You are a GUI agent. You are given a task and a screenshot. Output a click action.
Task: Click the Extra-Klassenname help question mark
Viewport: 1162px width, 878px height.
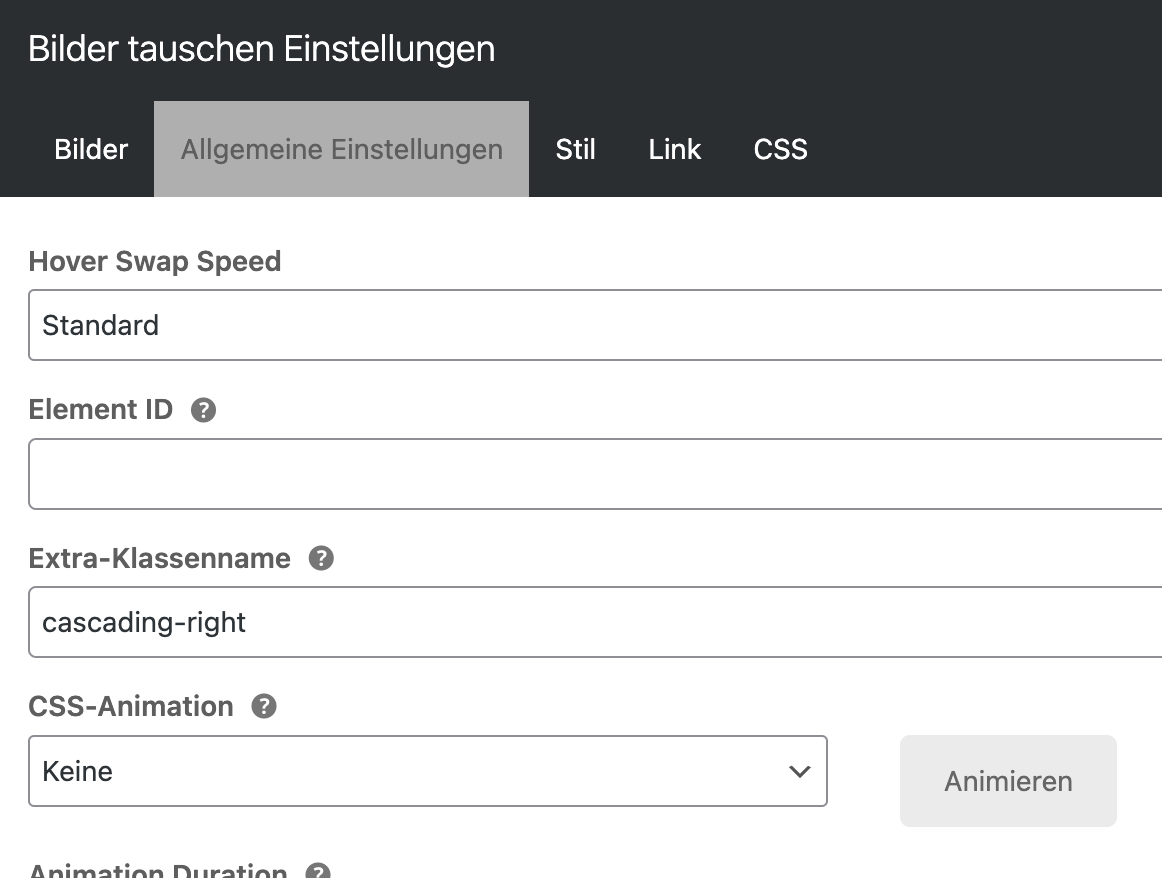click(321, 558)
